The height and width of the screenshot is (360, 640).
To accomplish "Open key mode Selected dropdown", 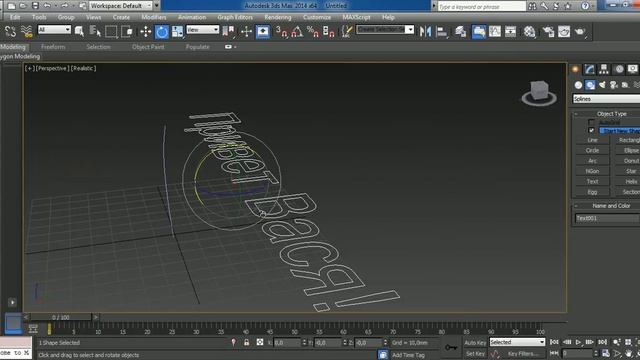I will pyautogui.click(x=517, y=342).
